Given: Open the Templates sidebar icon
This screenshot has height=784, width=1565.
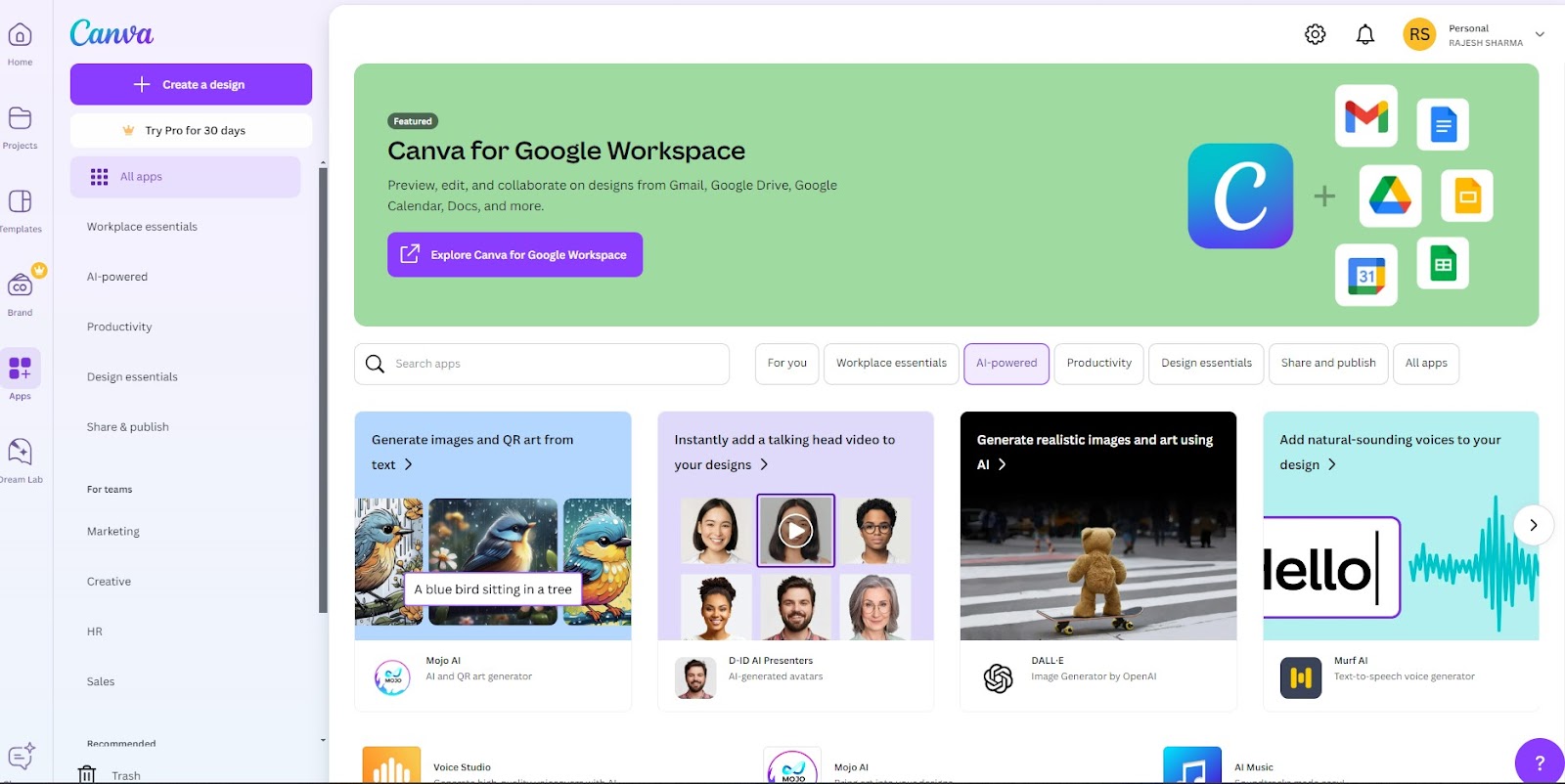Looking at the screenshot, I should (x=20, y=201).
